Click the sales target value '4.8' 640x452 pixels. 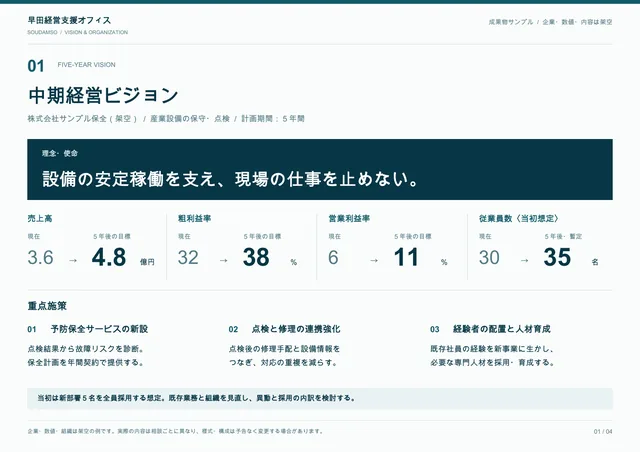[x=109, y=257]
